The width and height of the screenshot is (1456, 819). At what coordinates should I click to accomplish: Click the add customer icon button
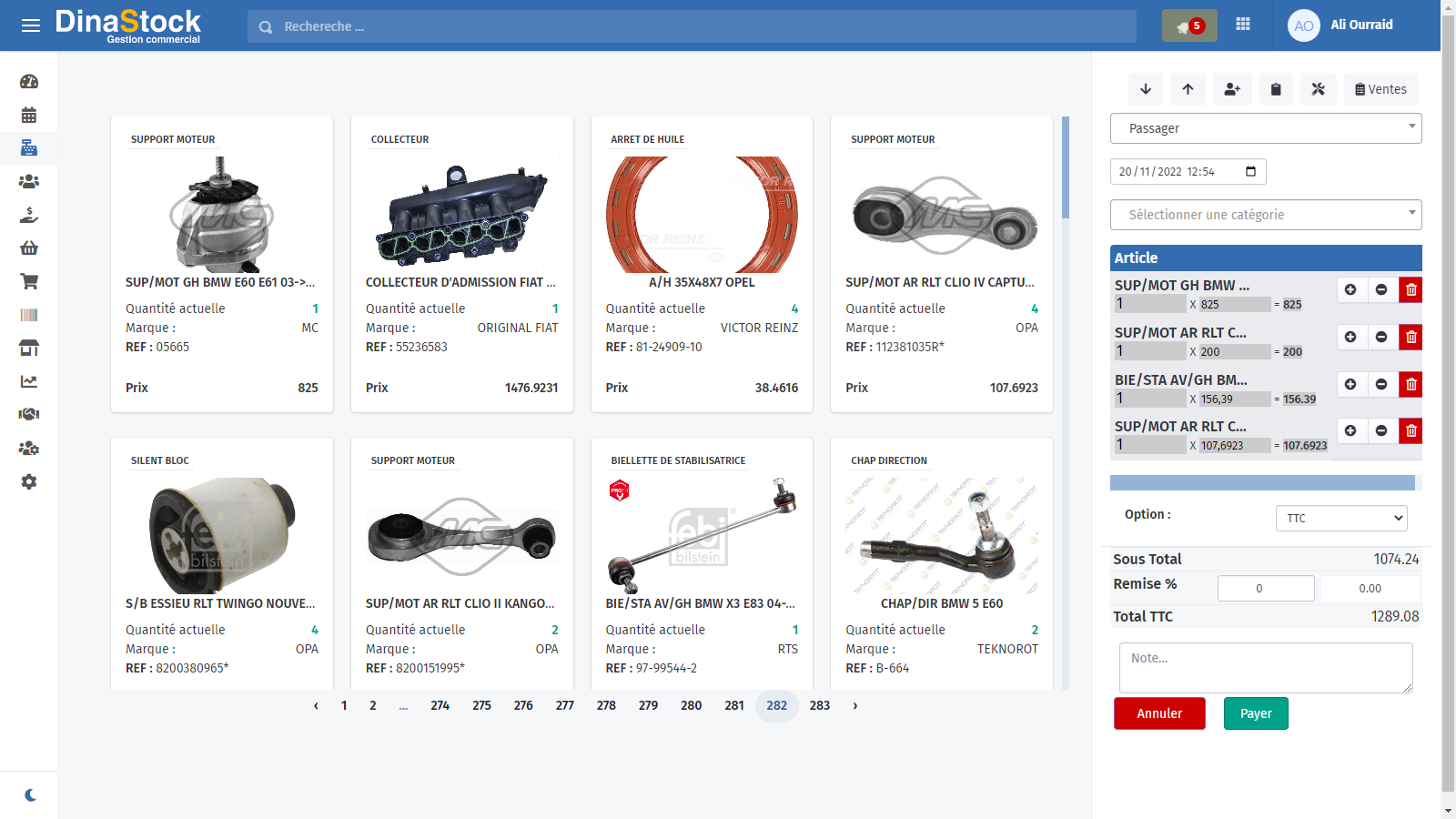(1232, 89)
